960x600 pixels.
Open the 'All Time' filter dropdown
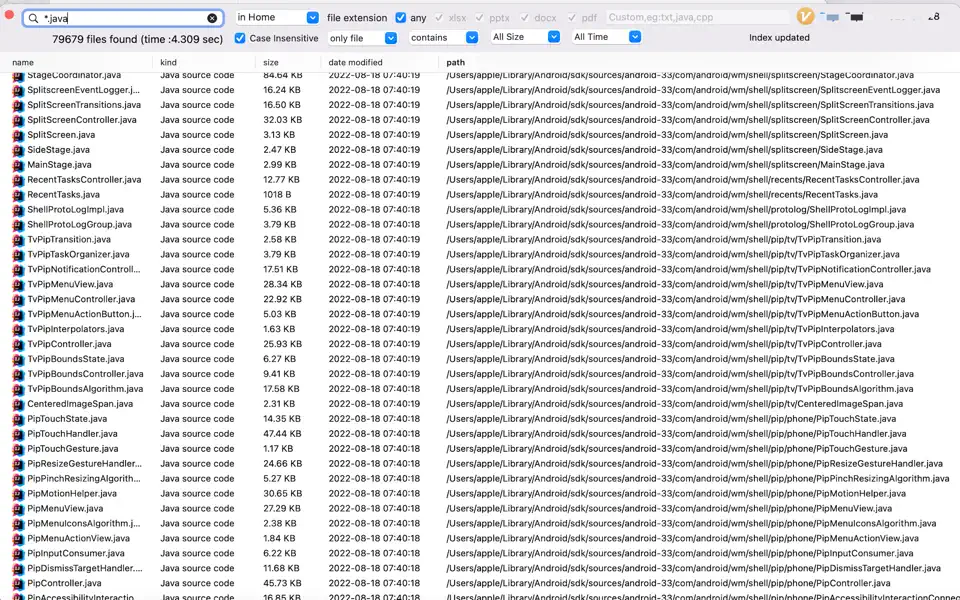[x=606, y=37]
